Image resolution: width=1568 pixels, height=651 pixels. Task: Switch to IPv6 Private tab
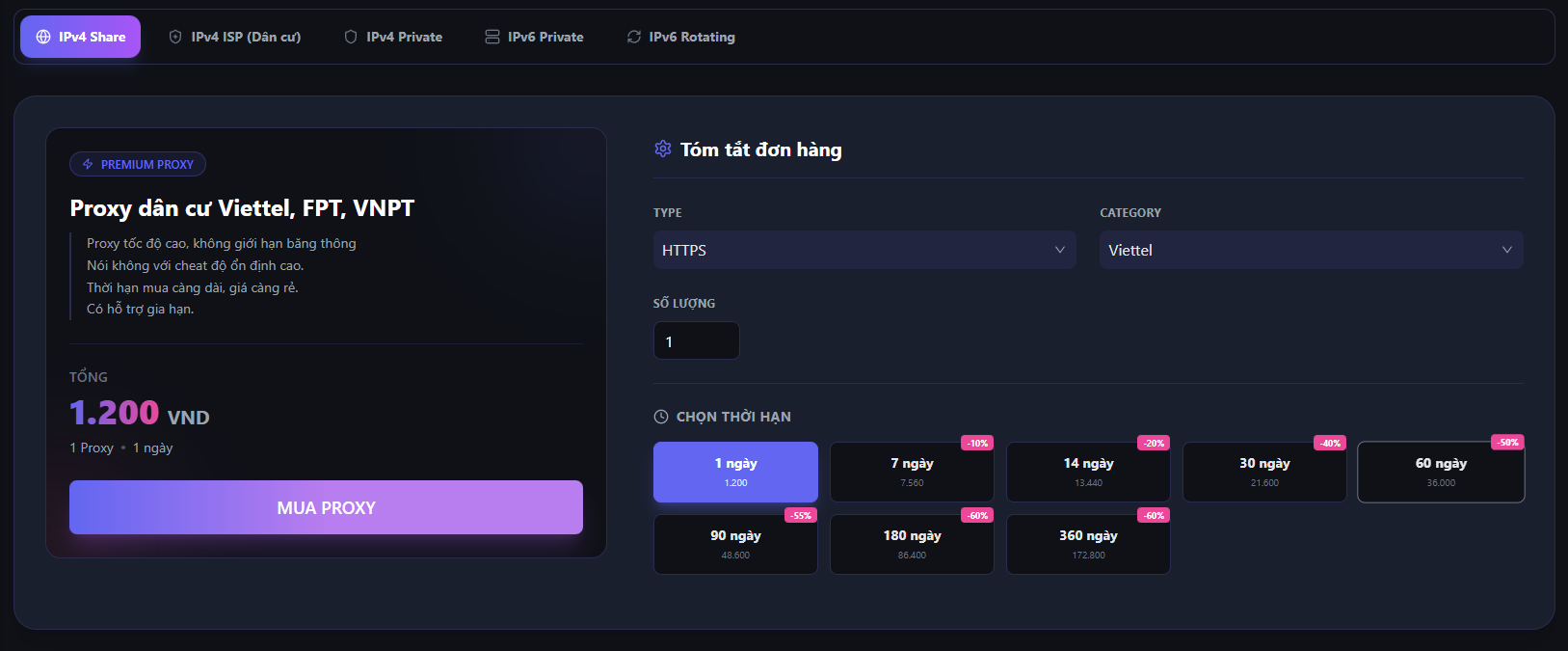coord(534,37)
